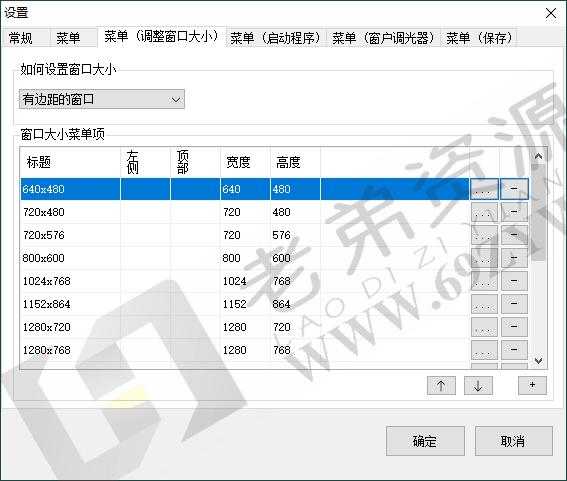
Task: Cancel changes with 取消 button
Action: click(x=513, y=441)
